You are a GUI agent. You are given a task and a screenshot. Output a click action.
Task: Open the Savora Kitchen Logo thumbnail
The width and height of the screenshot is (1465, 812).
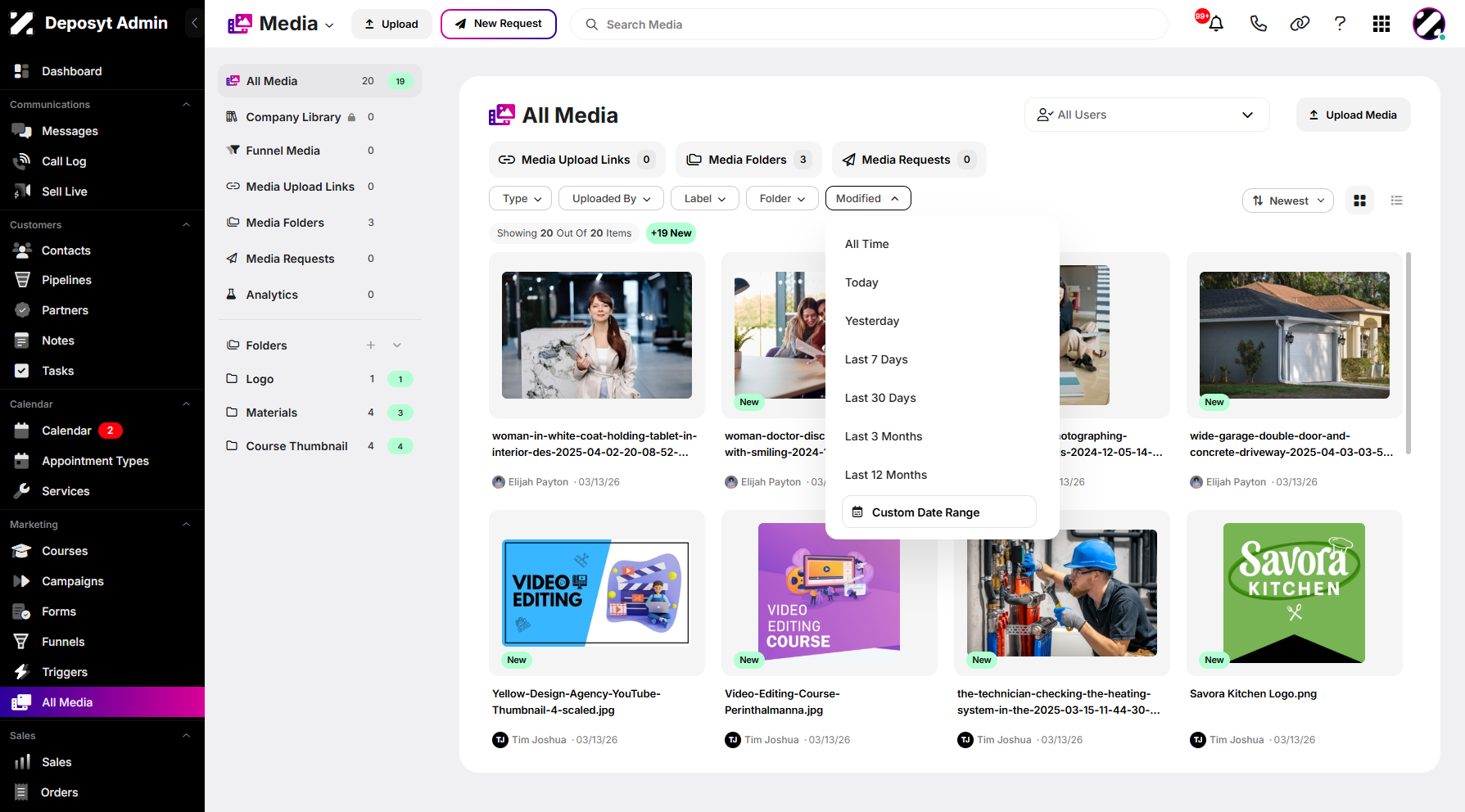(x=1294, y=593)
